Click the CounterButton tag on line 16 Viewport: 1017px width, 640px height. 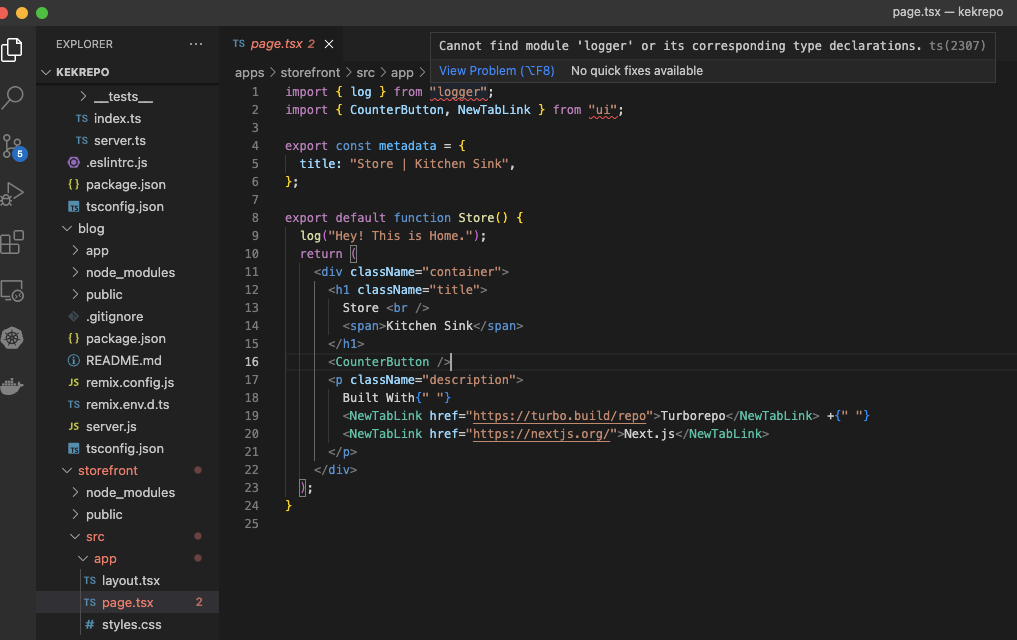382,362
